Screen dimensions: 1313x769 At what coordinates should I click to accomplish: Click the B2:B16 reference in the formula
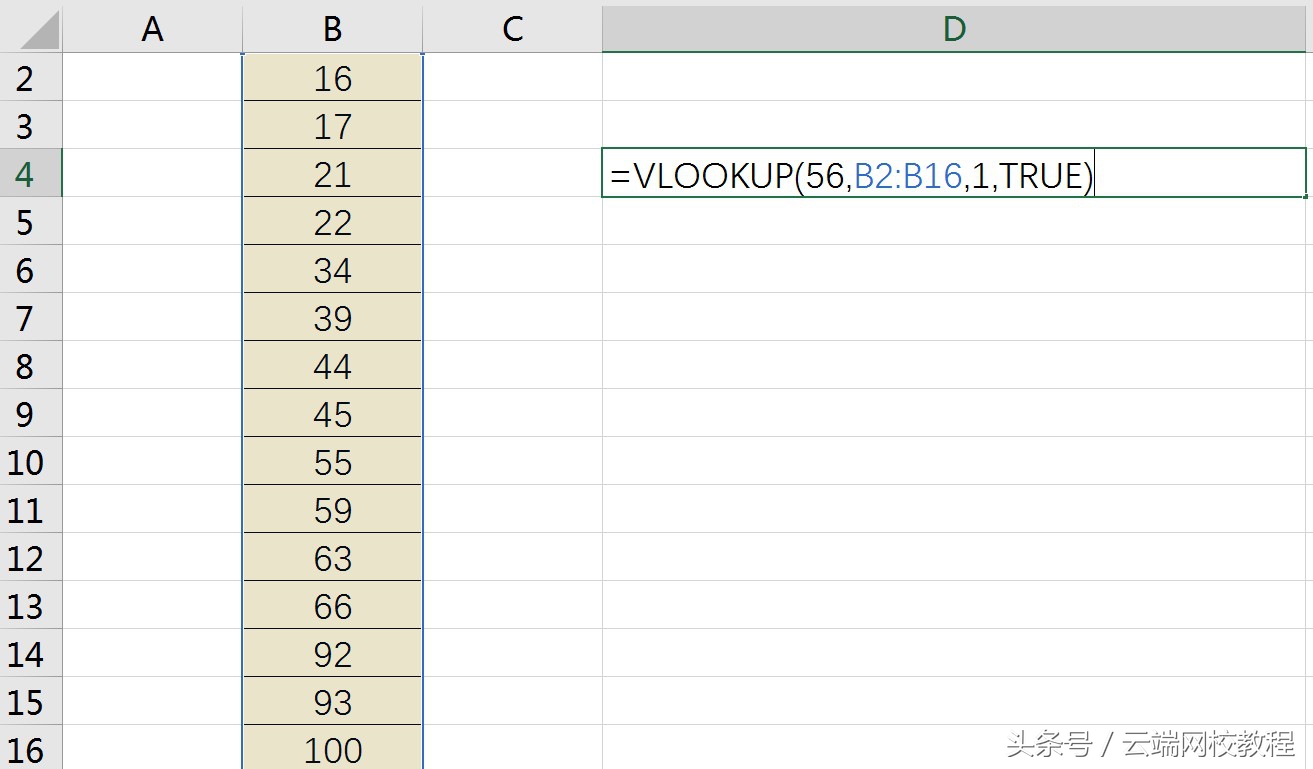click(x=908, y=175)
